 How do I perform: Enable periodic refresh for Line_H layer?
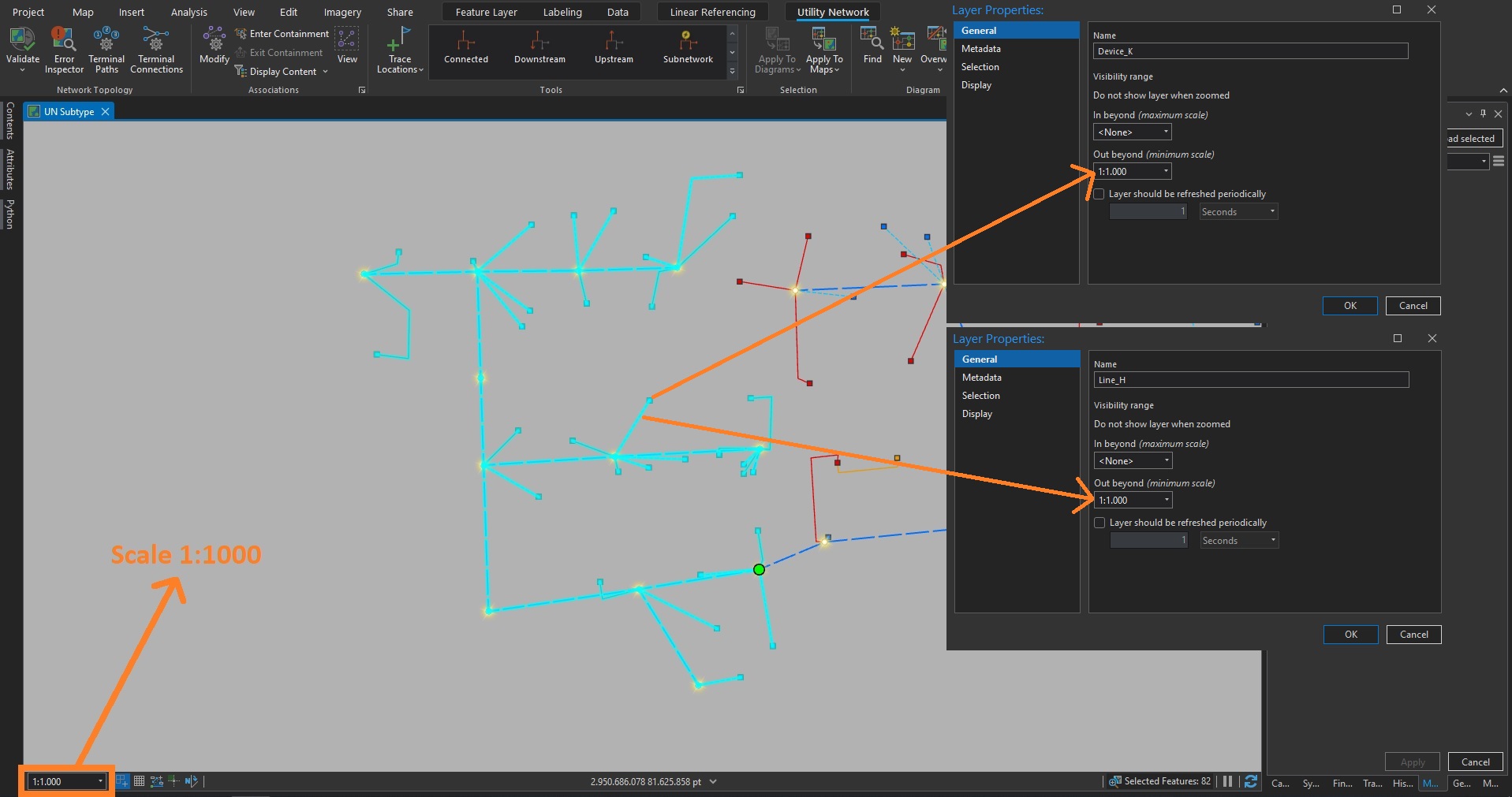1099,523
